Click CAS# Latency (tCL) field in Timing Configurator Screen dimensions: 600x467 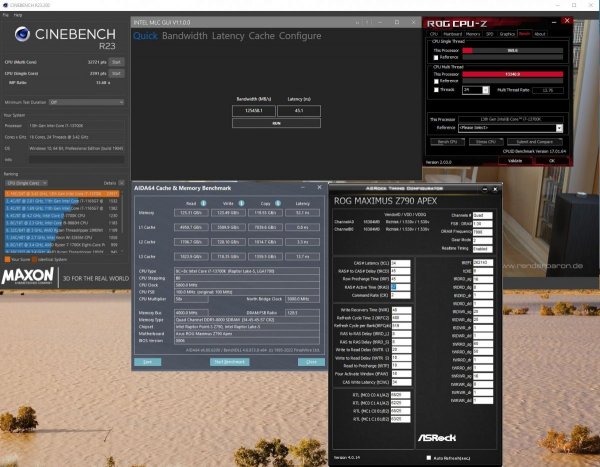401,263
